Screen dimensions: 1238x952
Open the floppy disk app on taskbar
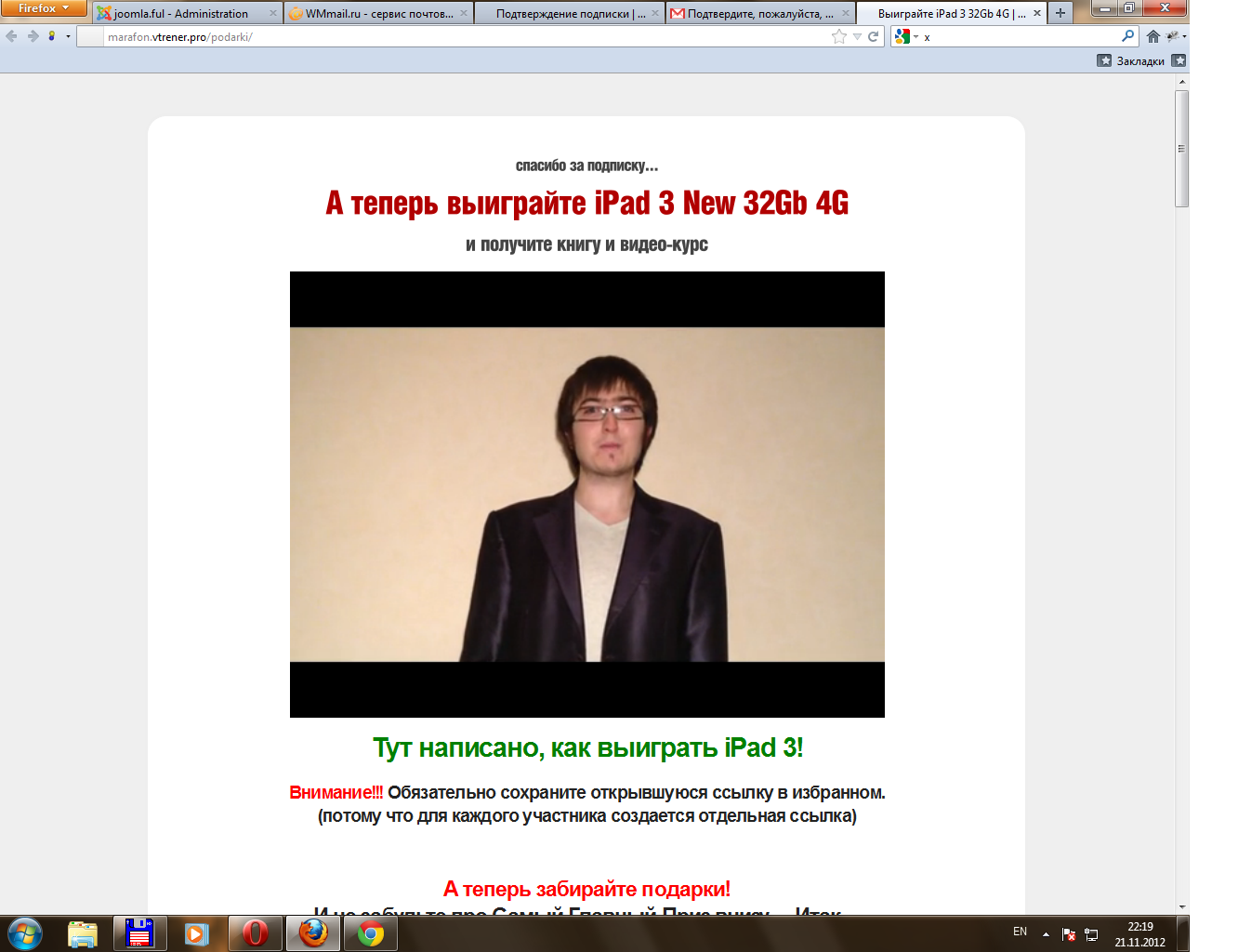(x=140, y=933)
